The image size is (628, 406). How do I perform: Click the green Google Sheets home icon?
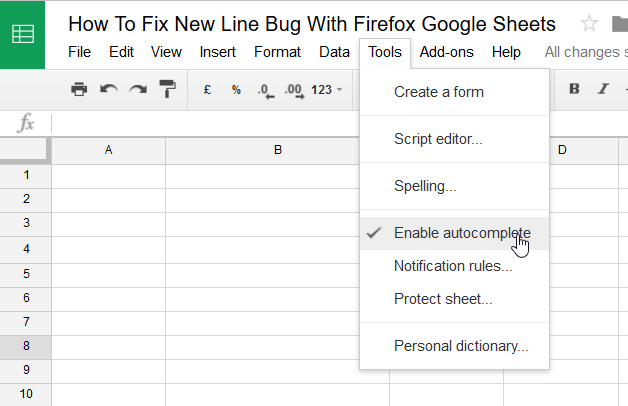pos(22,34)
